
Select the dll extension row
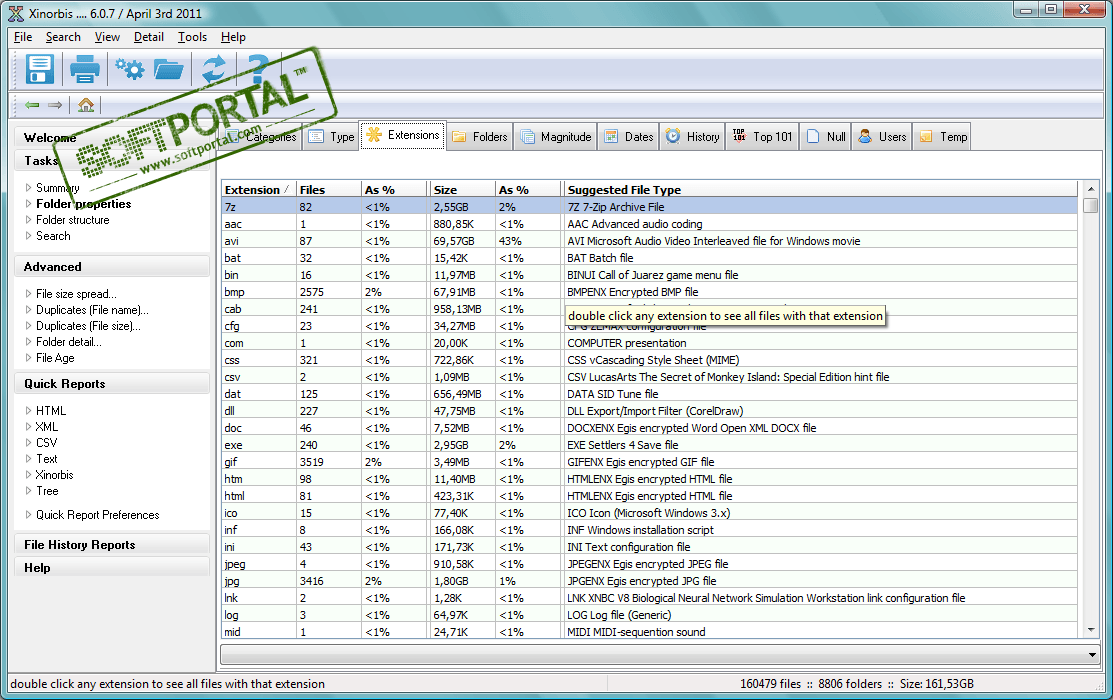click(649, 411)
